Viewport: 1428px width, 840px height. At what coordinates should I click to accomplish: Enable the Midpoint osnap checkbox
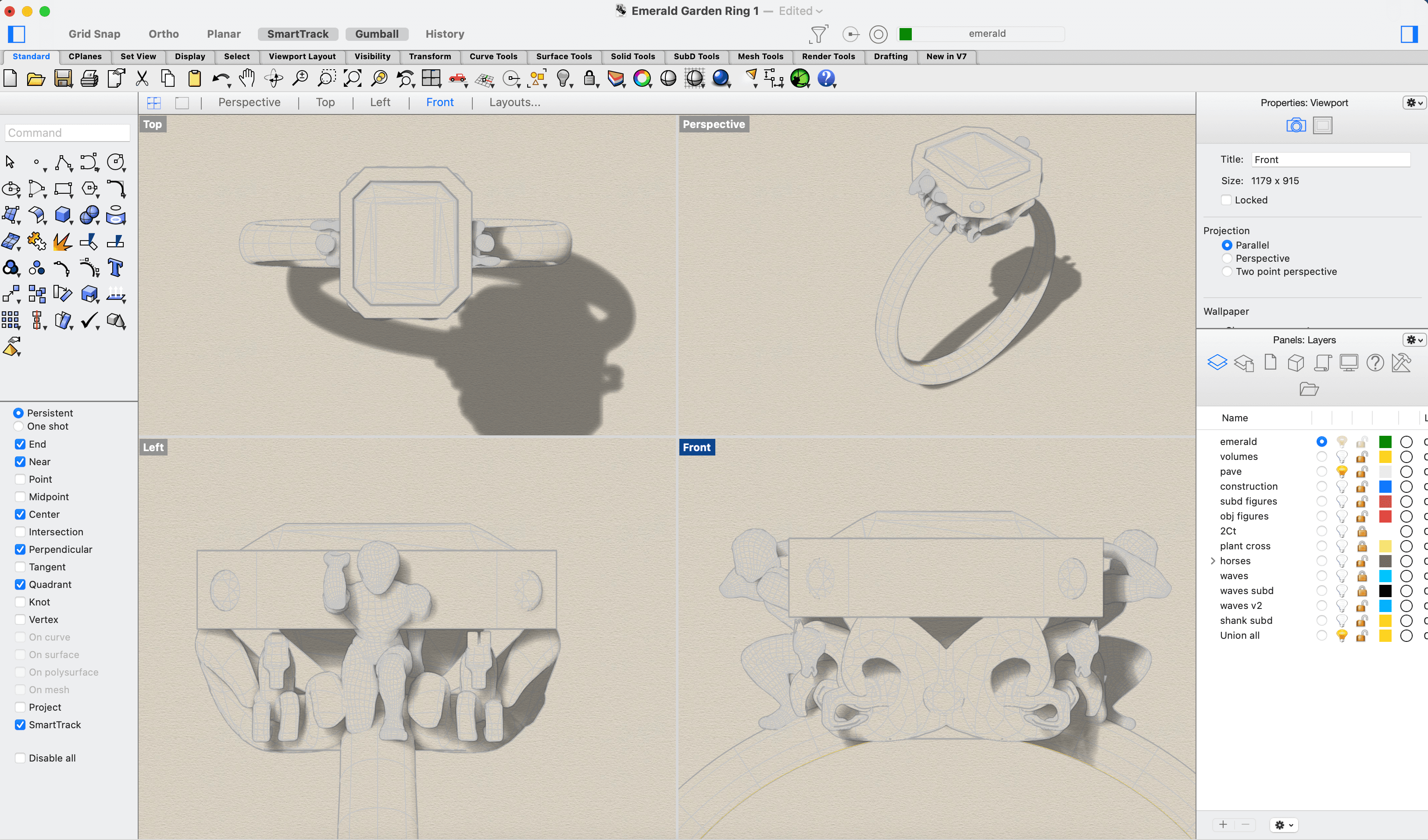tap(20, 497)
